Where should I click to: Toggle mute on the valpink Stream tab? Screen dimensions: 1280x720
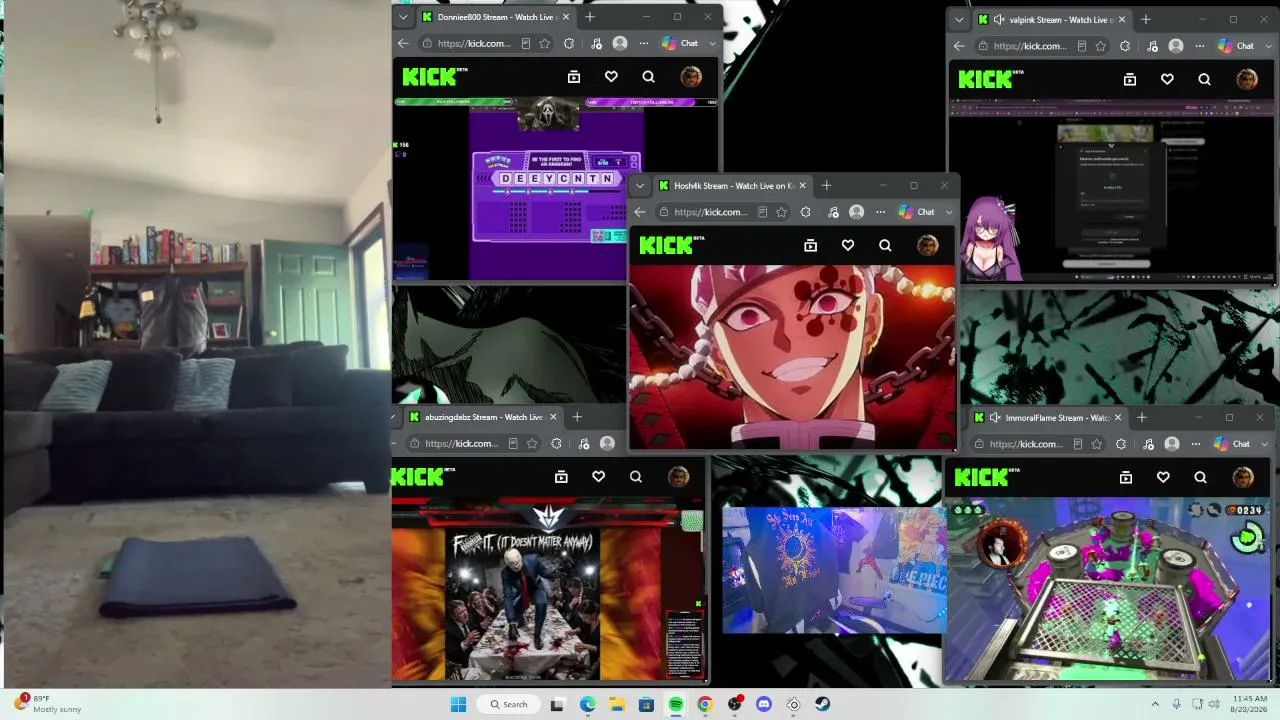(999, 20)
